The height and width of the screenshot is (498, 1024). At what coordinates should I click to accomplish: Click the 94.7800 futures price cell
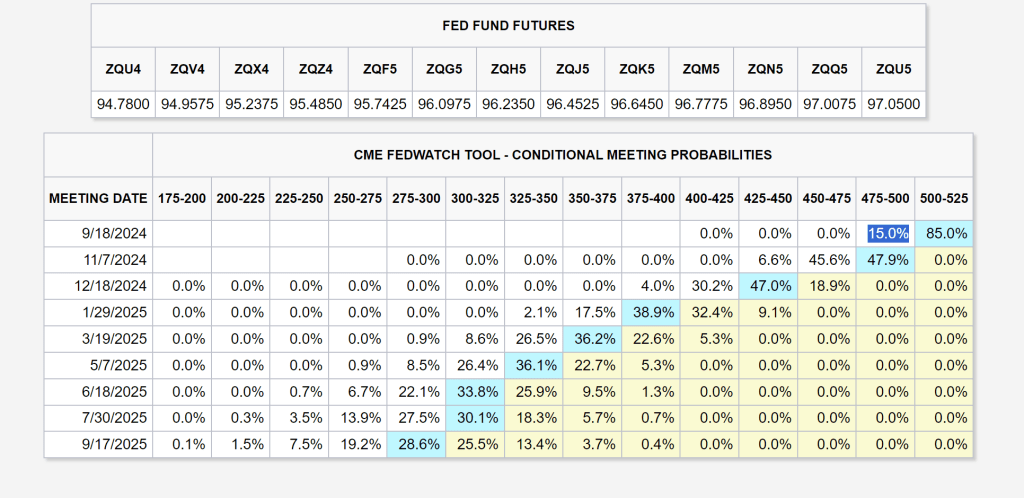(x=123, y=103)
